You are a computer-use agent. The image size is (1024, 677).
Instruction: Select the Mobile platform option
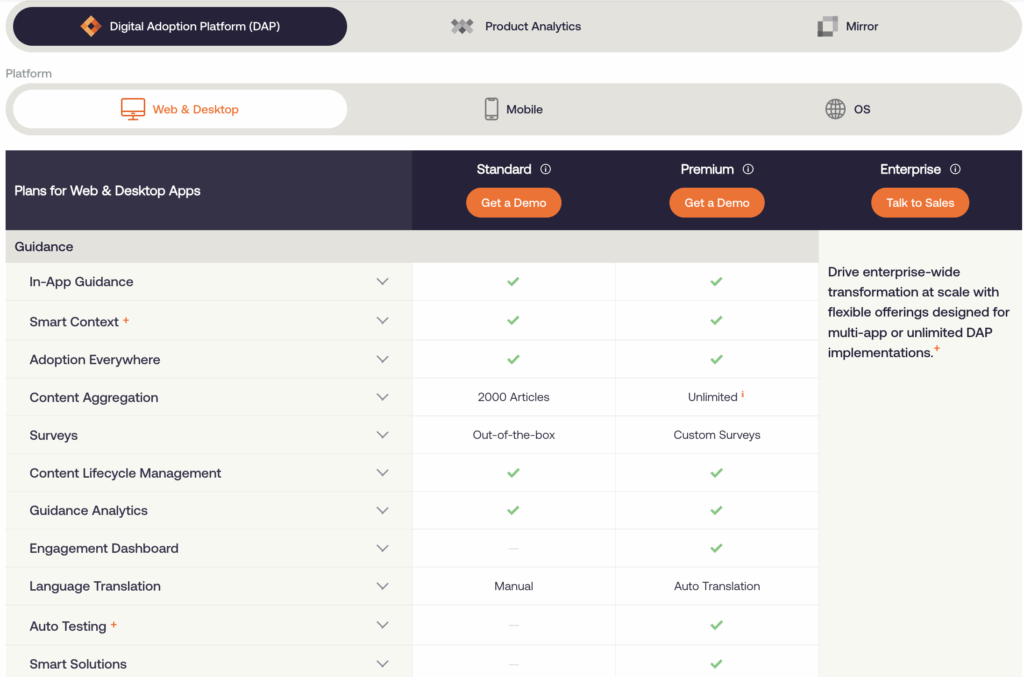pos(513,108)
